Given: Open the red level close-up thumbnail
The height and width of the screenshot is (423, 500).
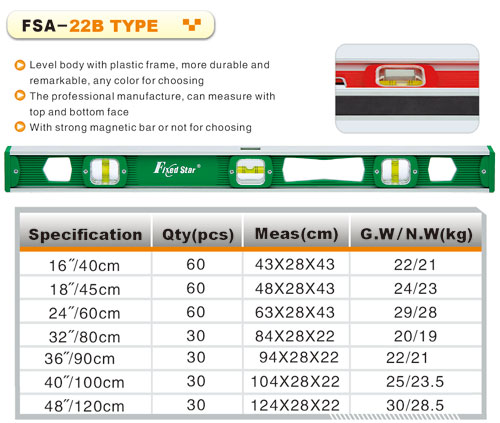Looking at the screenshot, I should (x=407, y=89).
